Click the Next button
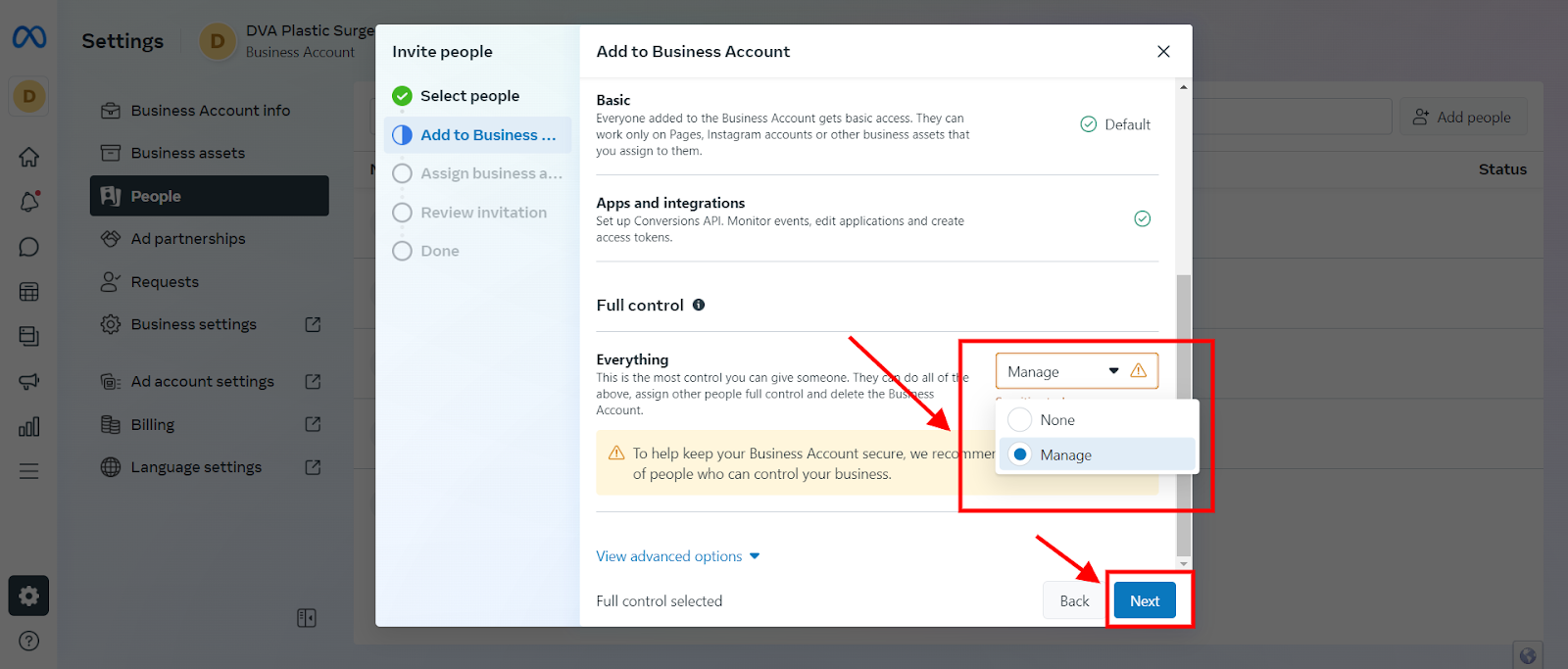The image size is (1568, 669). pyautogui.click(x=1145, y=600)
